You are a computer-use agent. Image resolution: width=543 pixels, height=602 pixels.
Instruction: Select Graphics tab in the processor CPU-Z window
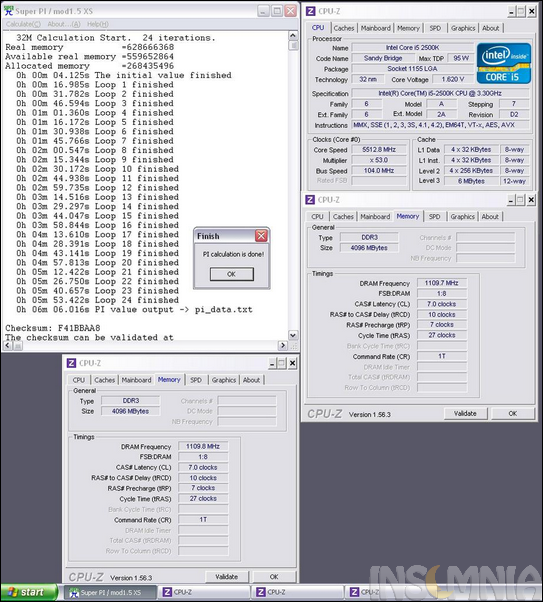463,28
